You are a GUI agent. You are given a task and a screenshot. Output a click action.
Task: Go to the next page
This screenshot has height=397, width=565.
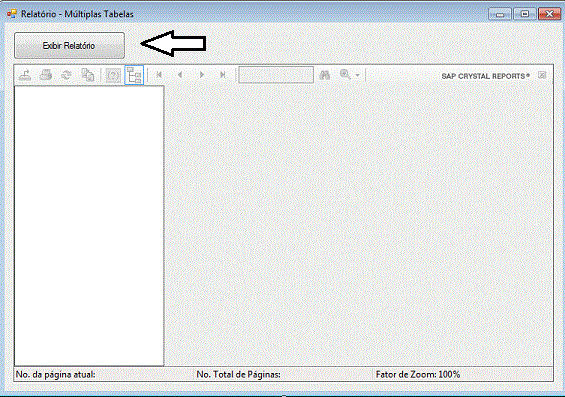coord(201,75)
